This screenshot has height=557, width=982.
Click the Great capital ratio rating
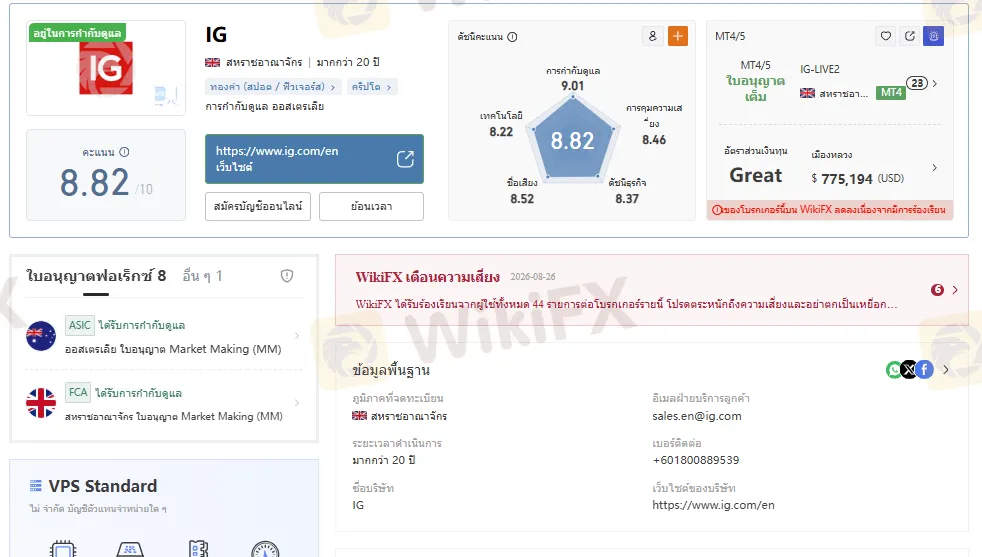[x=756, y=175]
